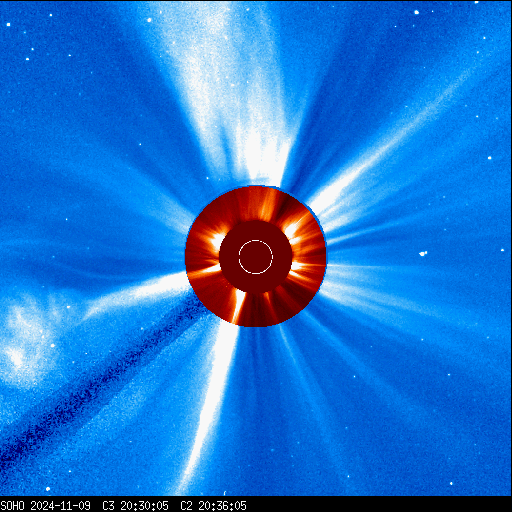Viewport: 512px width, 512px height.
Task: Select the bright star near top left edge
Action: [x=8, y=24]
